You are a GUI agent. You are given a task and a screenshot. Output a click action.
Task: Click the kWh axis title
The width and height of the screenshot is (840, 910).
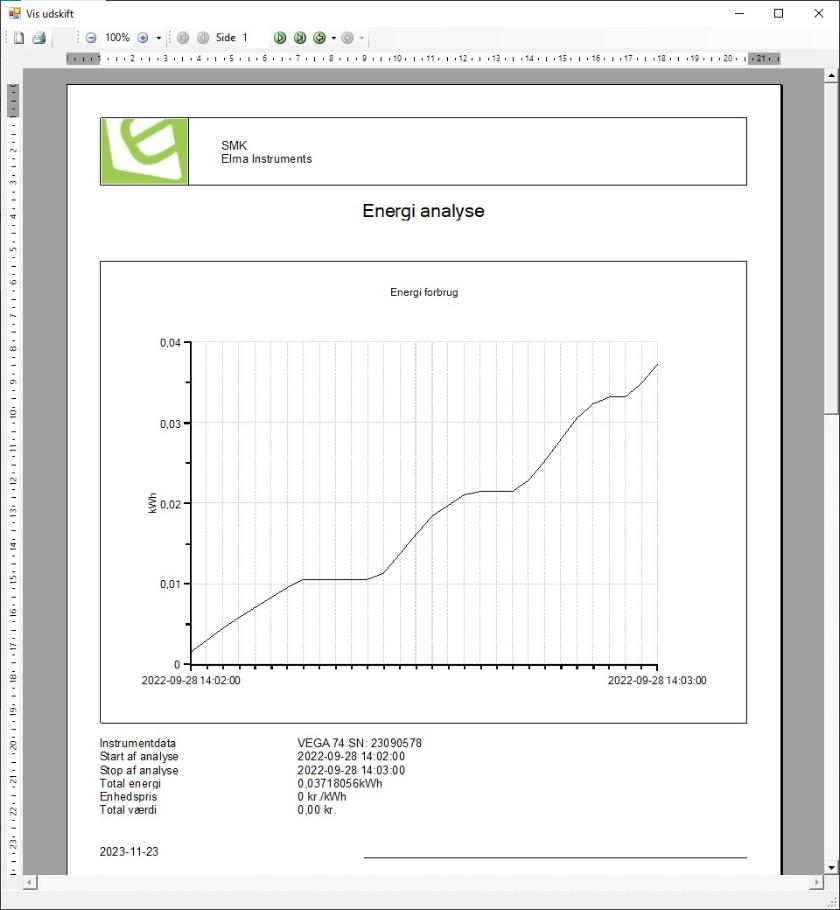click(153, 503)
